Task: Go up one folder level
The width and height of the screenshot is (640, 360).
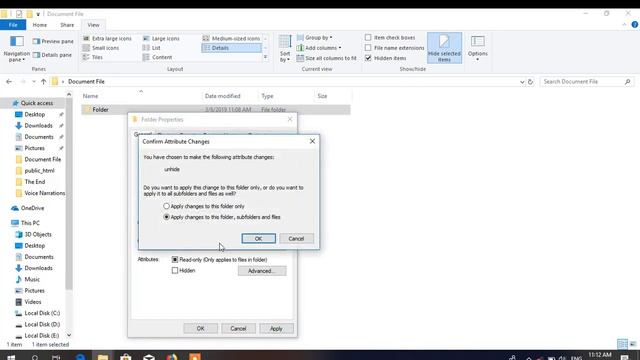Action: click(43, 82)
